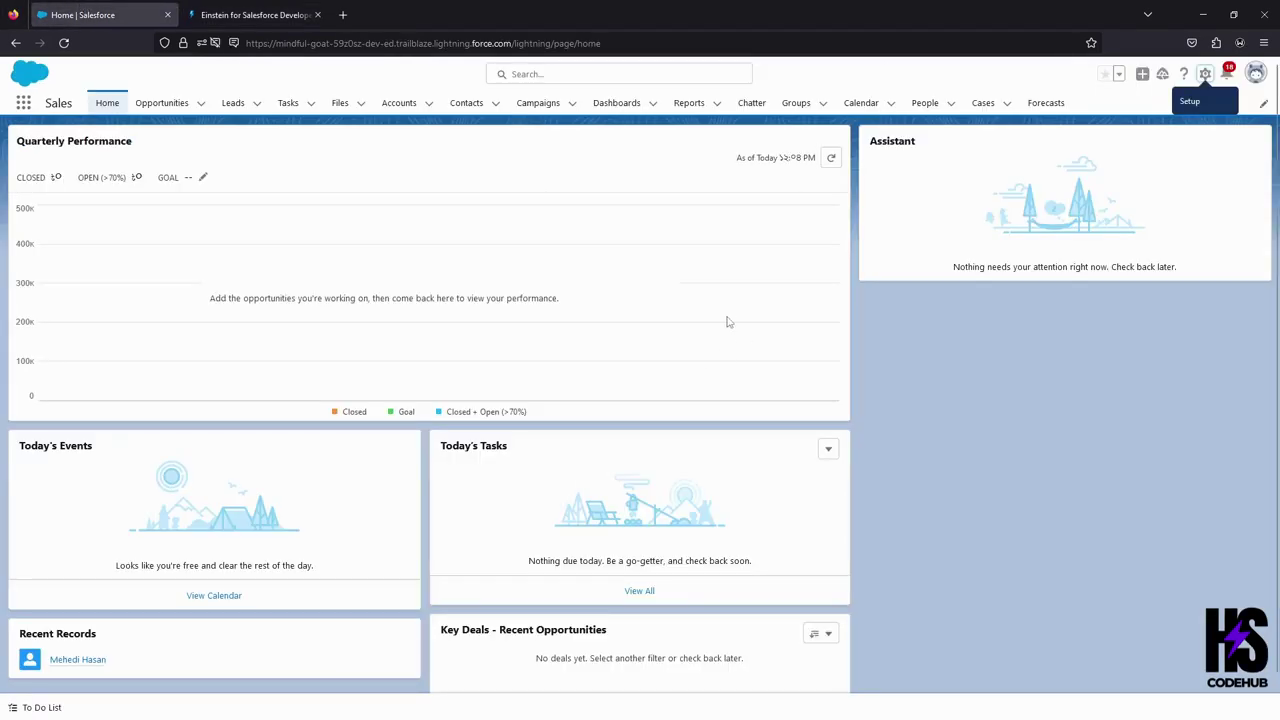Open the Firefox extensions puzzle icon

[1216, 43]
